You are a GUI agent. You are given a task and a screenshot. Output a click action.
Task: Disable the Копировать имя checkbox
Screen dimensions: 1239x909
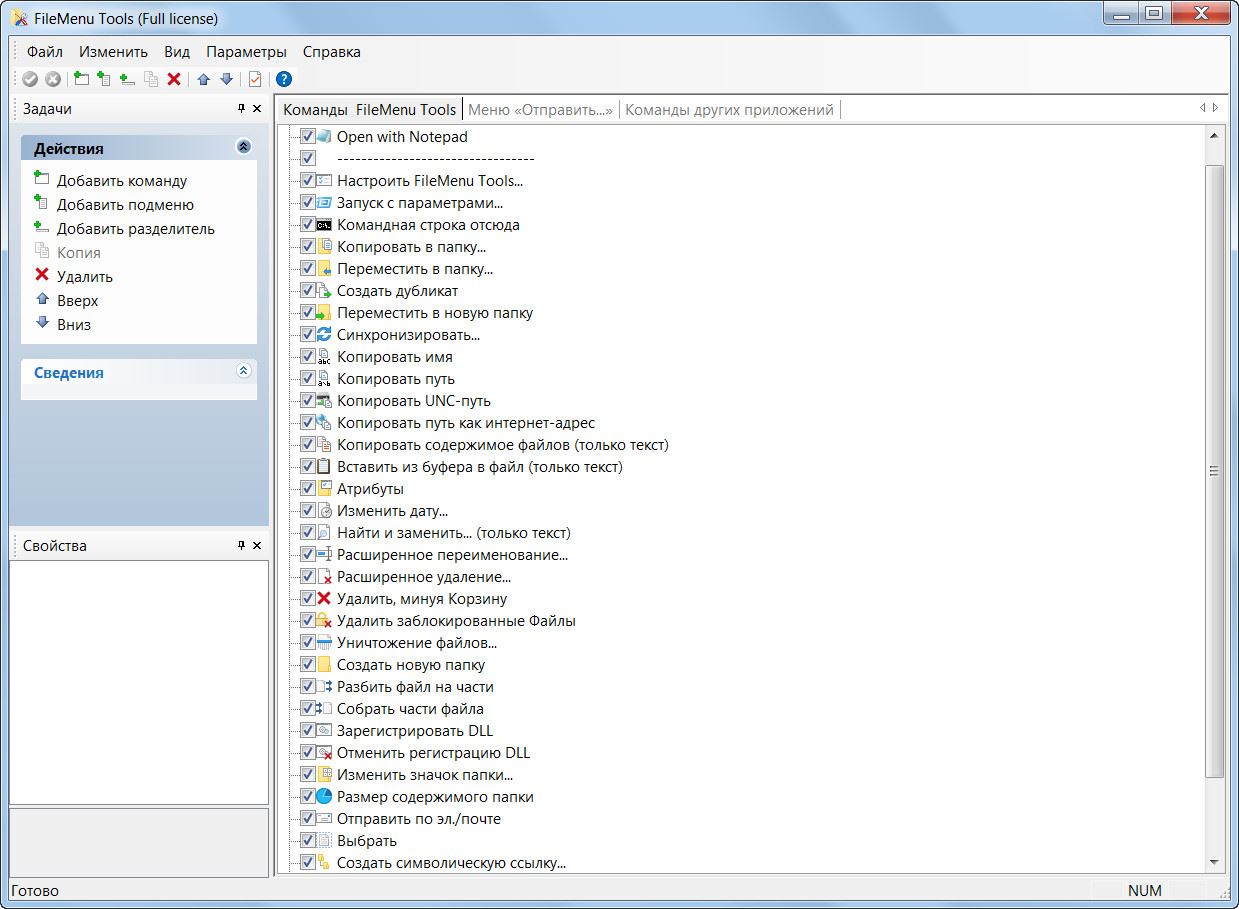(x=308, y=357)
